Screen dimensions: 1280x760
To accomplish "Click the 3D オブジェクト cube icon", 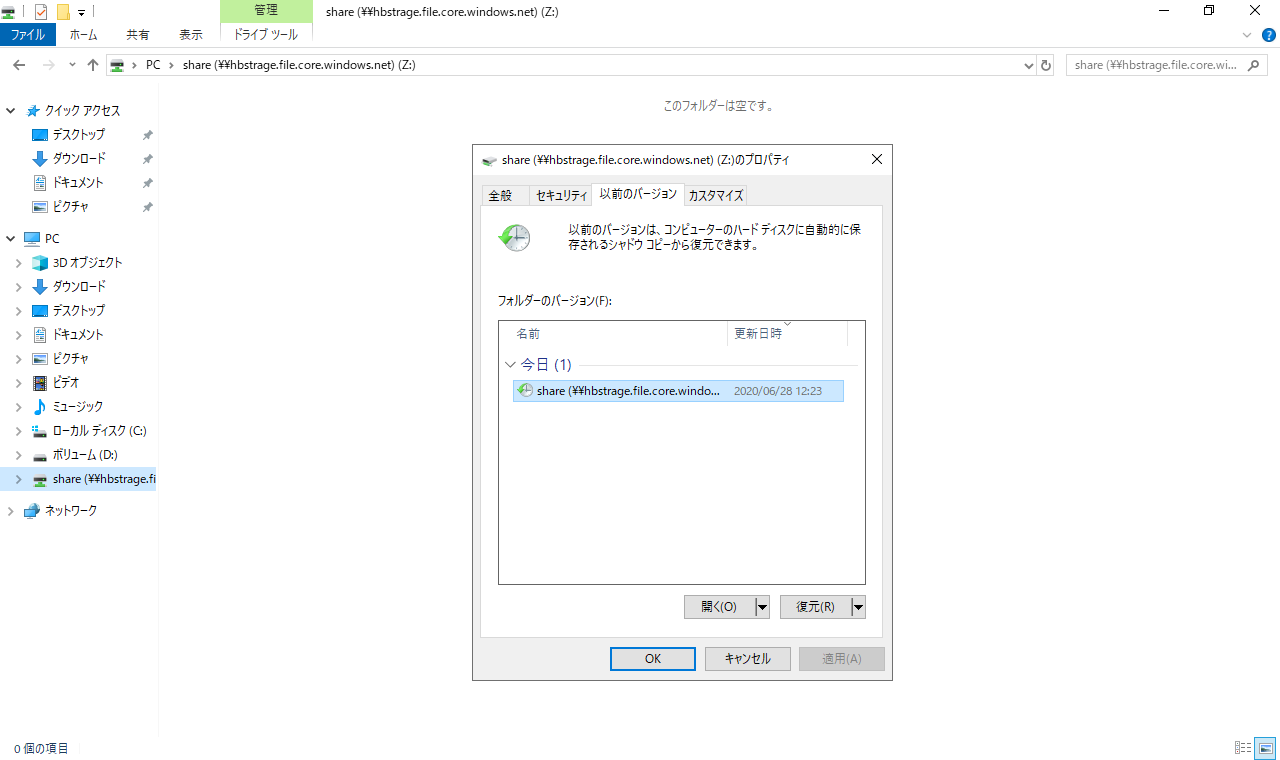I will point(40,263).
